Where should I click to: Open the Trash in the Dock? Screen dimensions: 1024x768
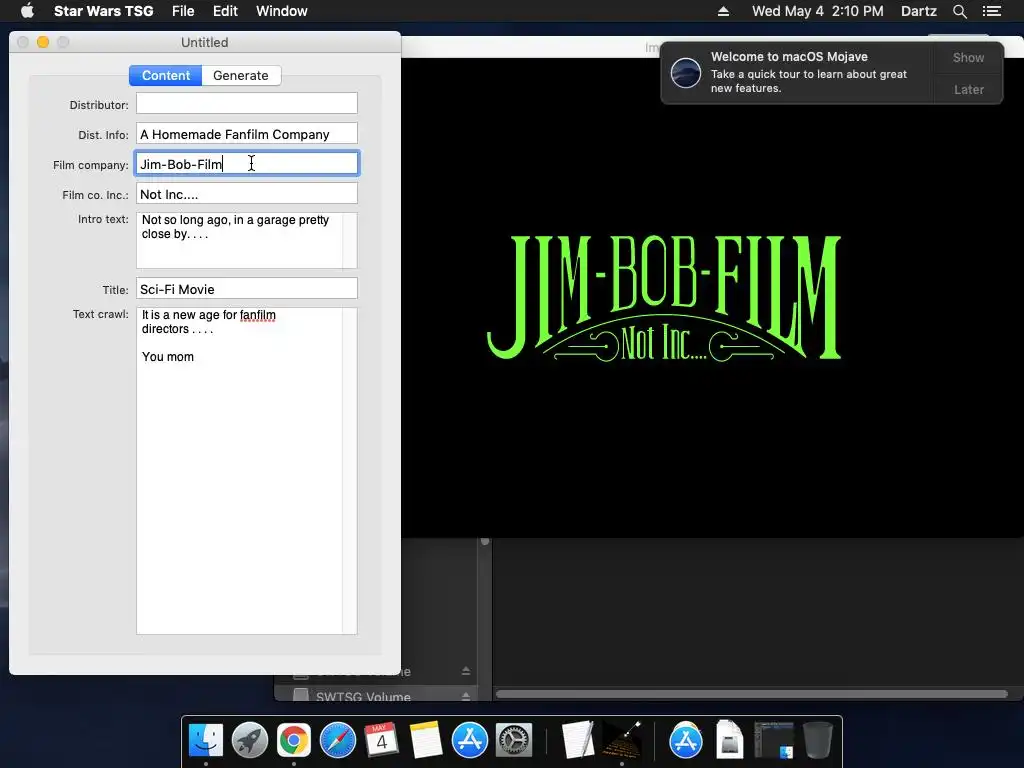coord(818,740)
